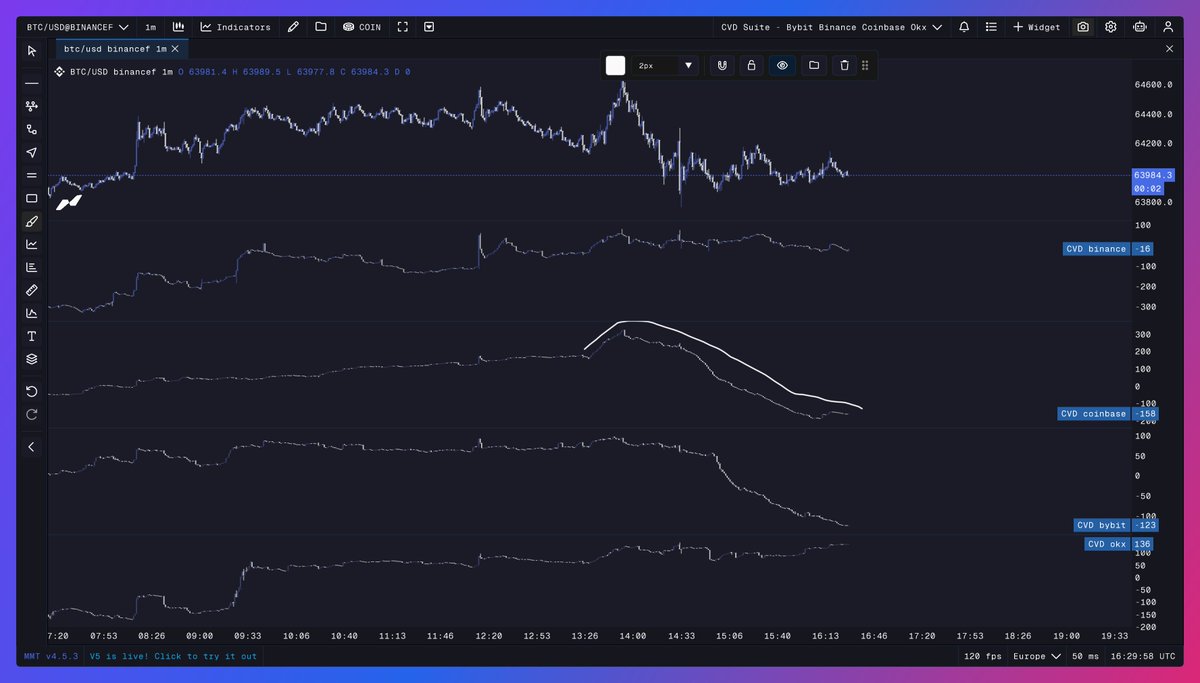
Task: Take a chart screenshot with camera
Action: point(1083,27)
